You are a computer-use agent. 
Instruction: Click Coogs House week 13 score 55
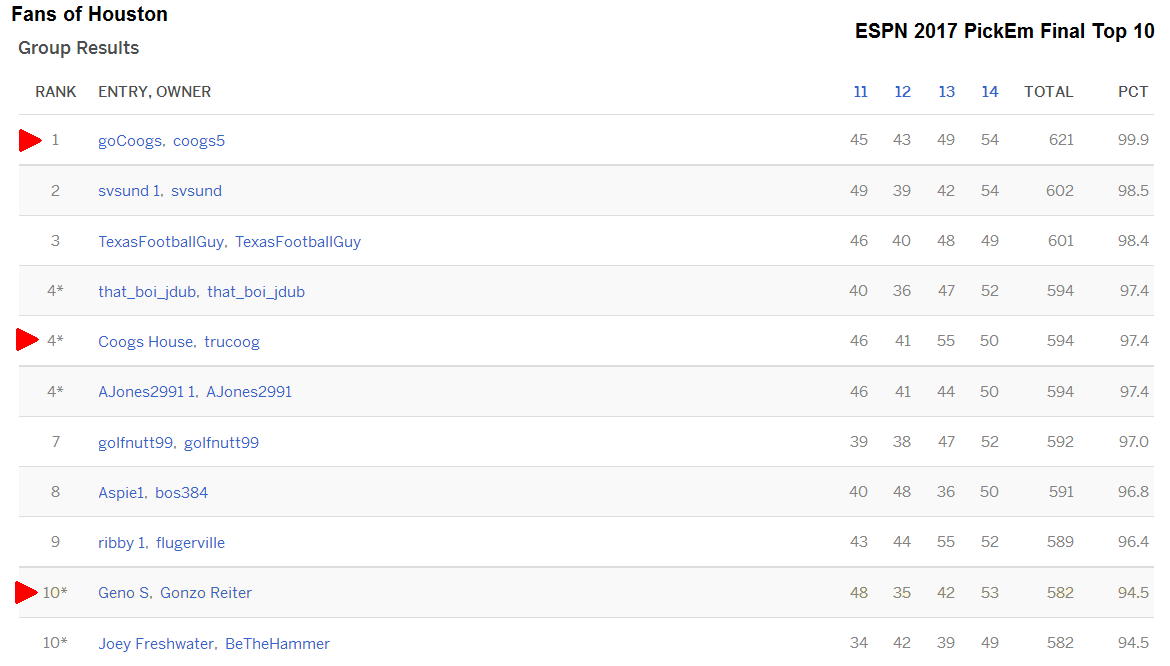945,341
